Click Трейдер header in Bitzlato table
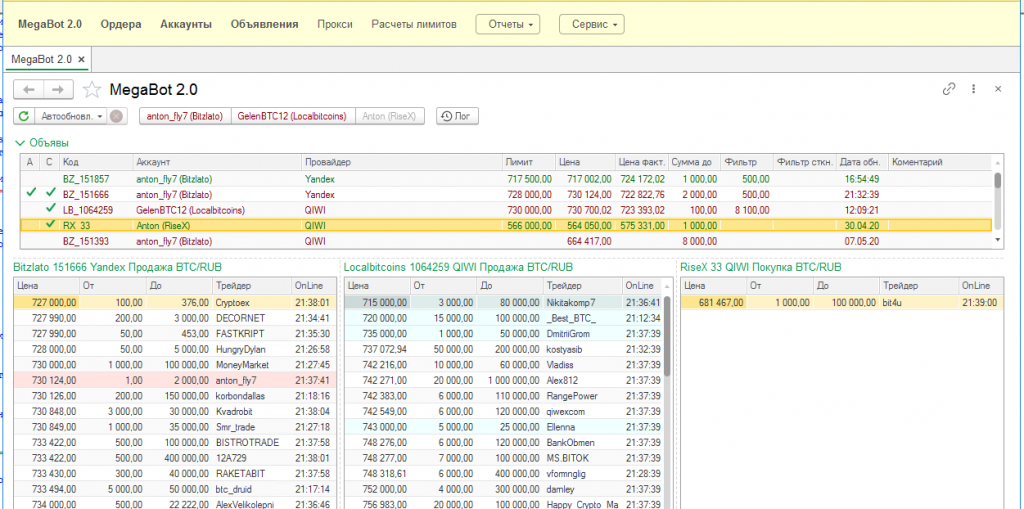Image resolution: width=1024 pixels, height=509 pixels. pyautogui.click(x=252, y=286)
